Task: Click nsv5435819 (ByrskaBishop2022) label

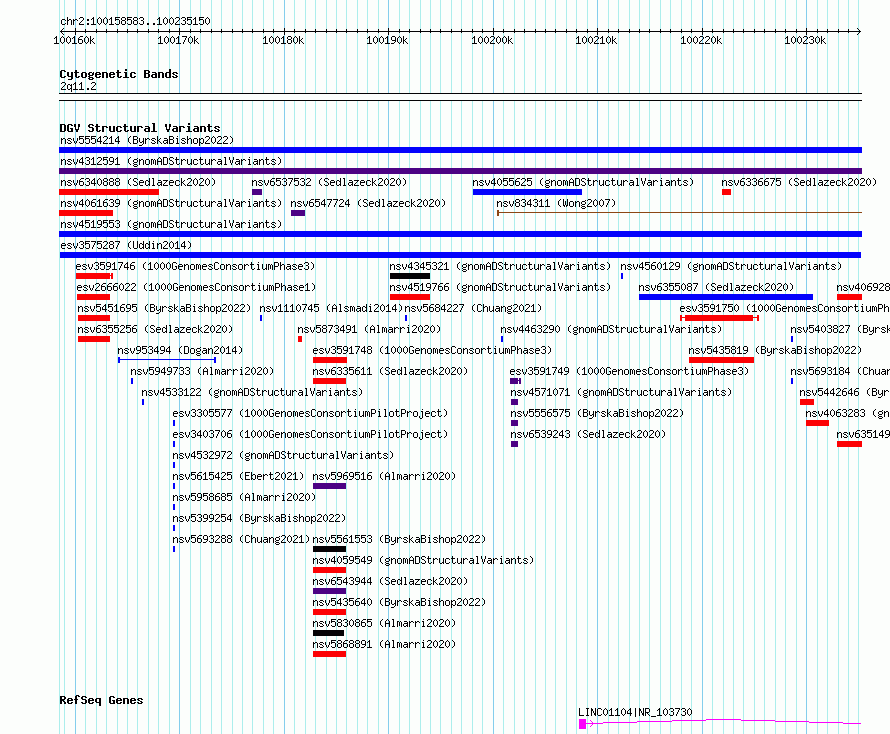Action: coord(775,350)
